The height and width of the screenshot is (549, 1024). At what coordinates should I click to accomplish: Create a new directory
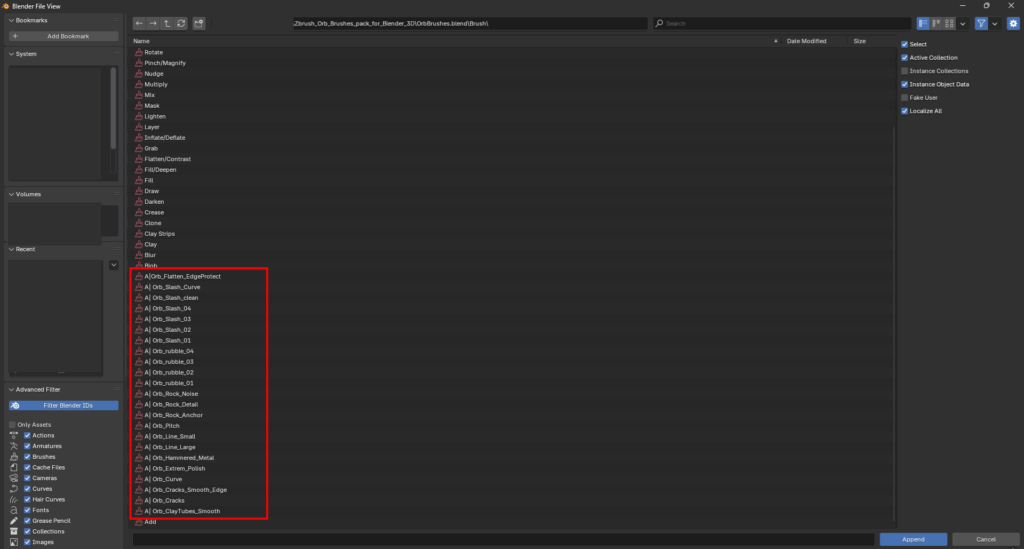[x=199, y=24]
